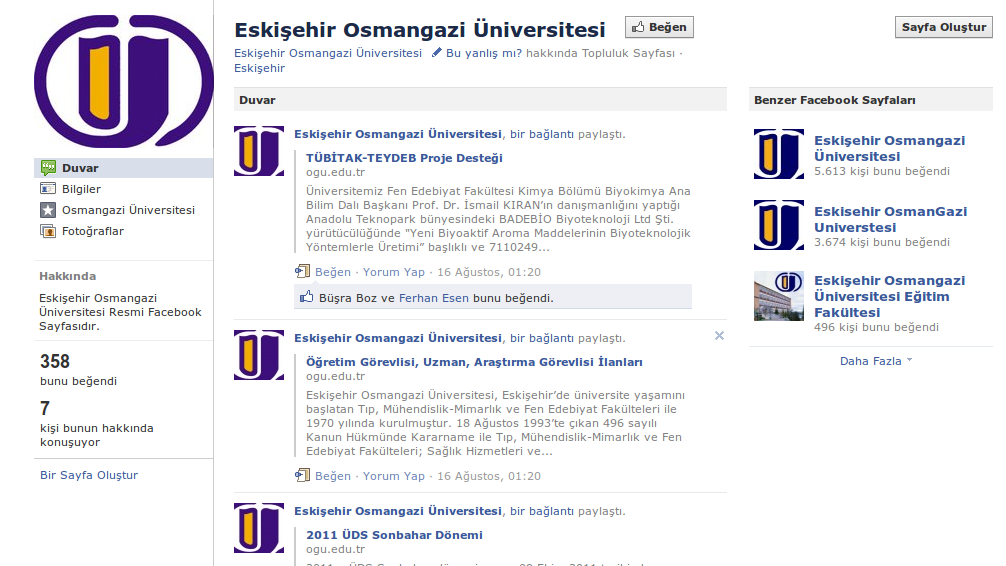This screenshot has width=1006, height=566.
Task: Click the large university logo profile picture
Action: pyautogui.click(x=123, y=81)
